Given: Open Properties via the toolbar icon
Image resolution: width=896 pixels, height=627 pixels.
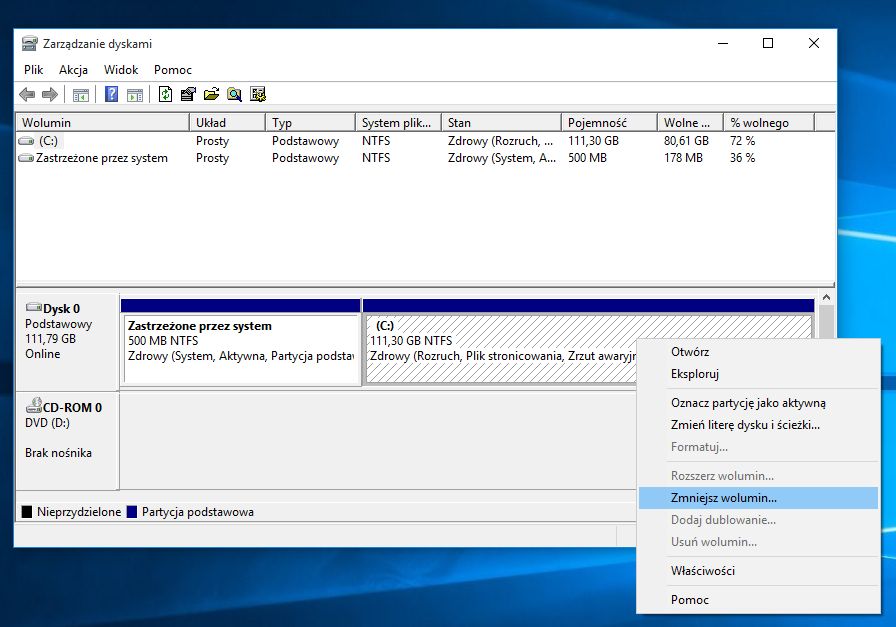Looking at the screenshot, I should pyautogui.click(x=187, y=95).
